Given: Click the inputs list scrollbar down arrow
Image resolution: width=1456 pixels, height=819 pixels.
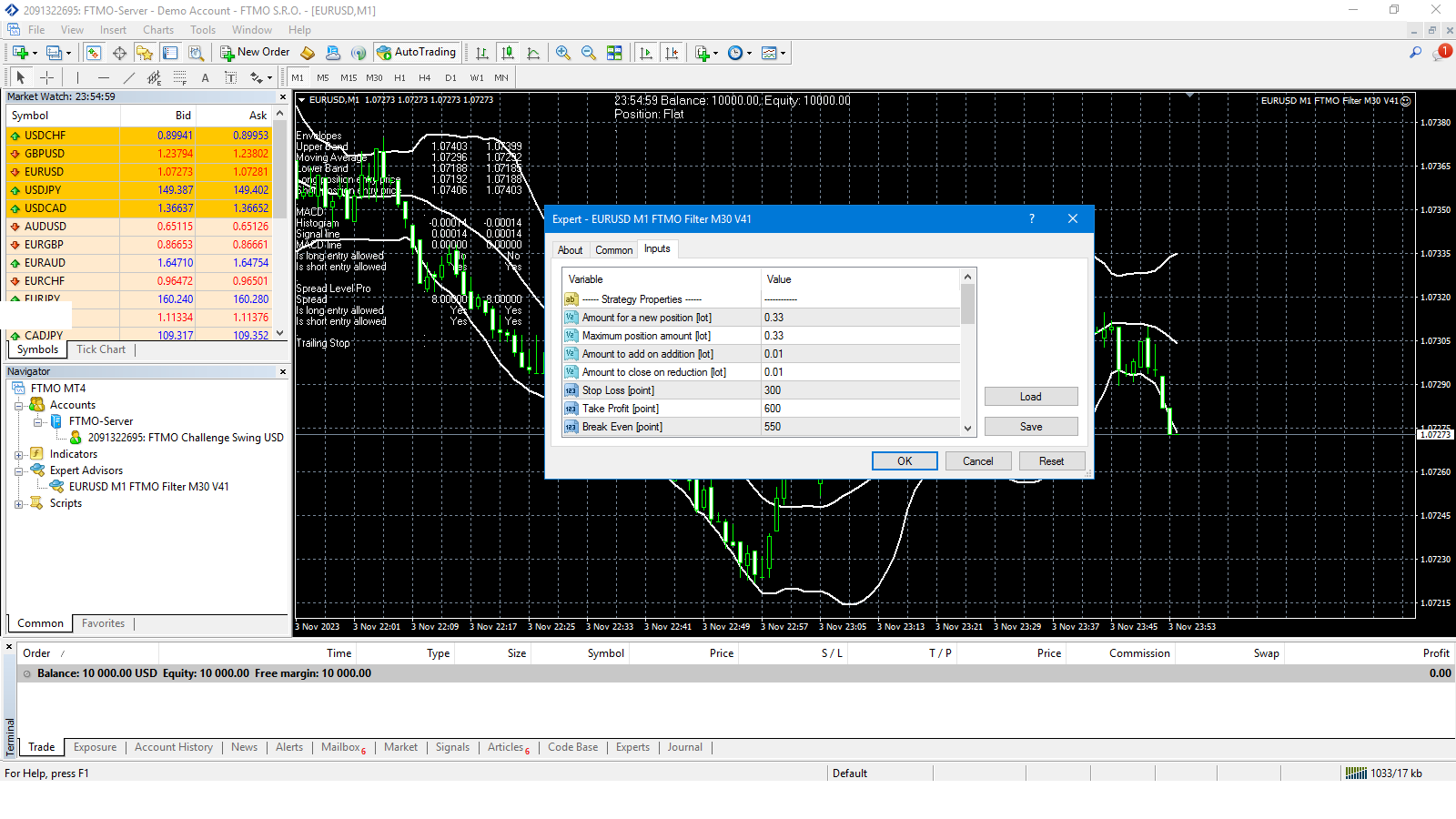Looking at the screenshot, I should click(967, 429).
